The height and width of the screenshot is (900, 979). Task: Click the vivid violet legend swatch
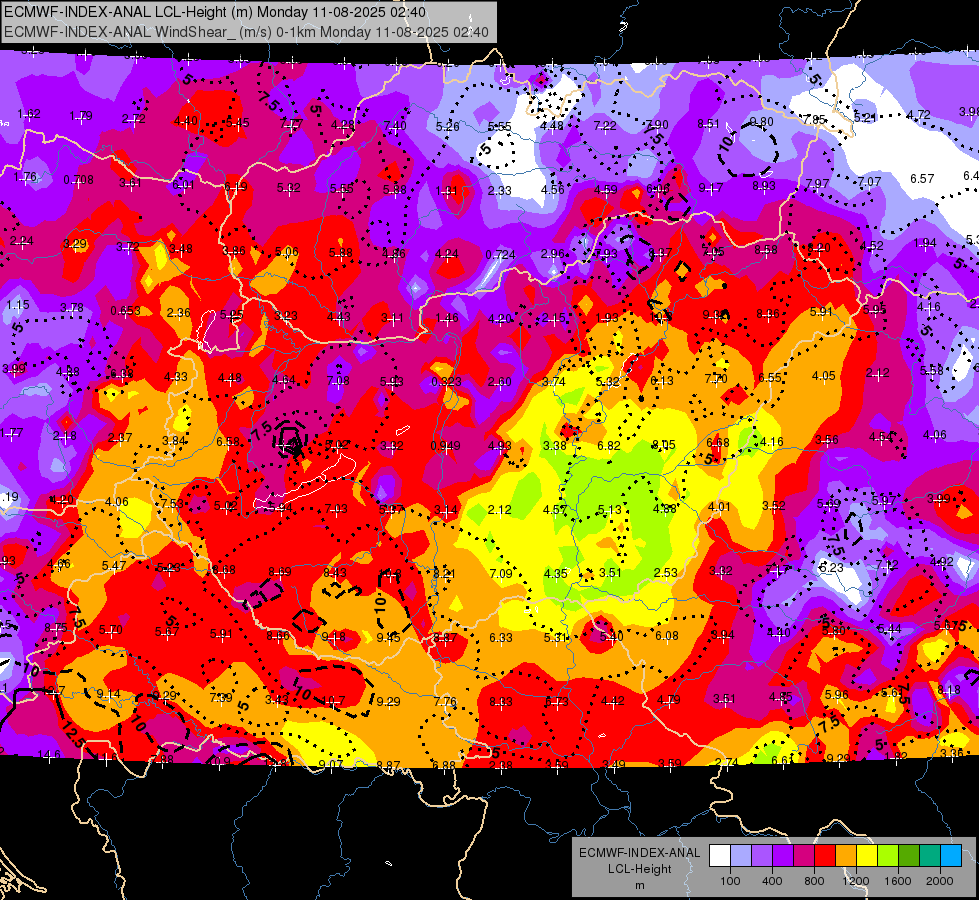(x=783, y=856)
